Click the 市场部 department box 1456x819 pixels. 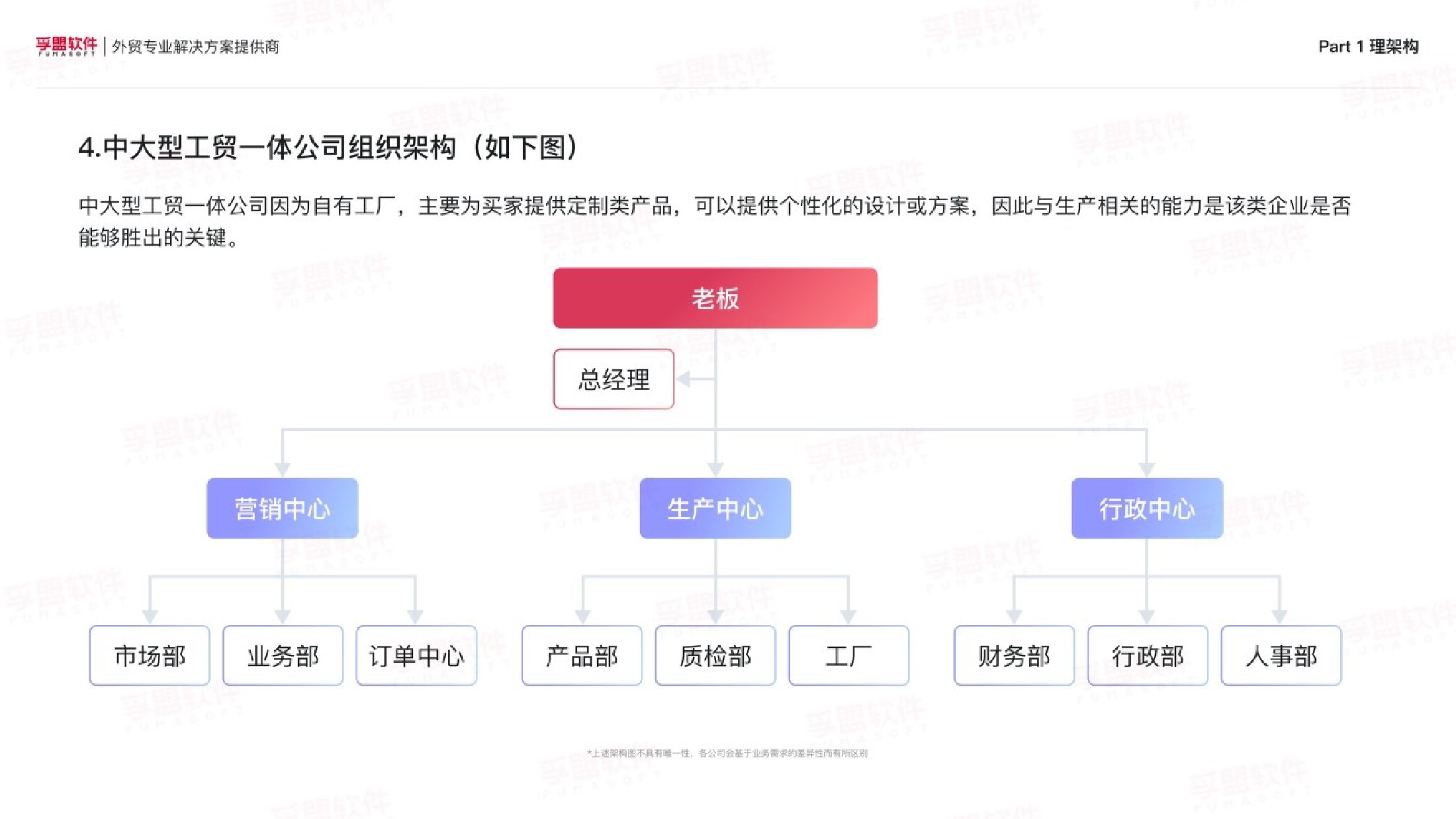[x=150, y=655]
